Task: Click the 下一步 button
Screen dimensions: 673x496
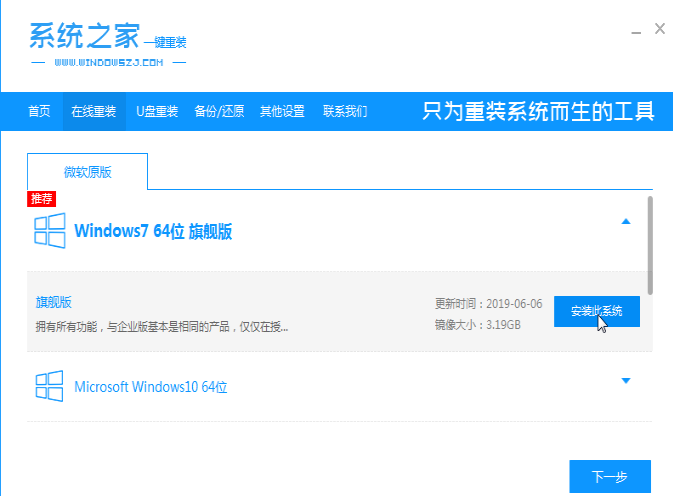Action: [x=610, y=476]
